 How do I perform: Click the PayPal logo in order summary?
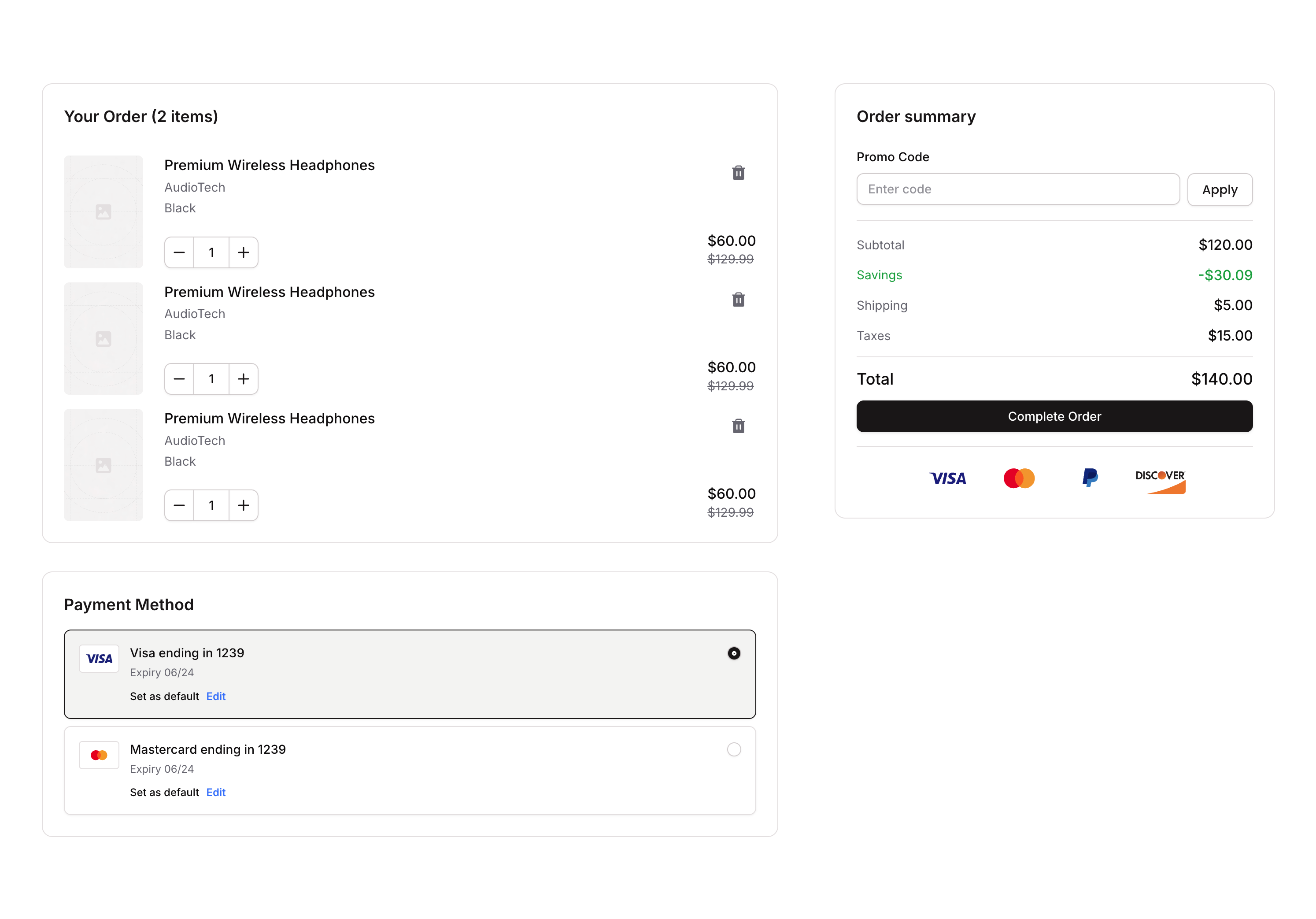(x=1090, y=477)
